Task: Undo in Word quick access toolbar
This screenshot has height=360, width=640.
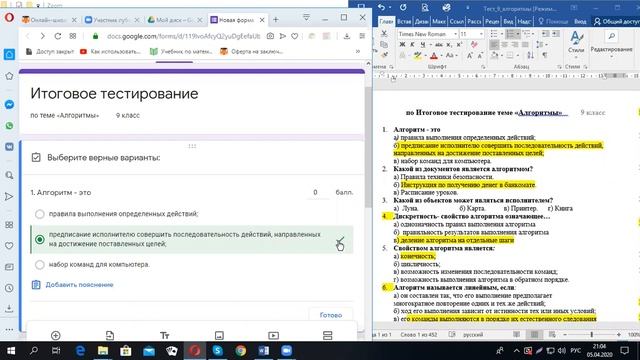Action: pyautogui.click(x=381, y=7)
